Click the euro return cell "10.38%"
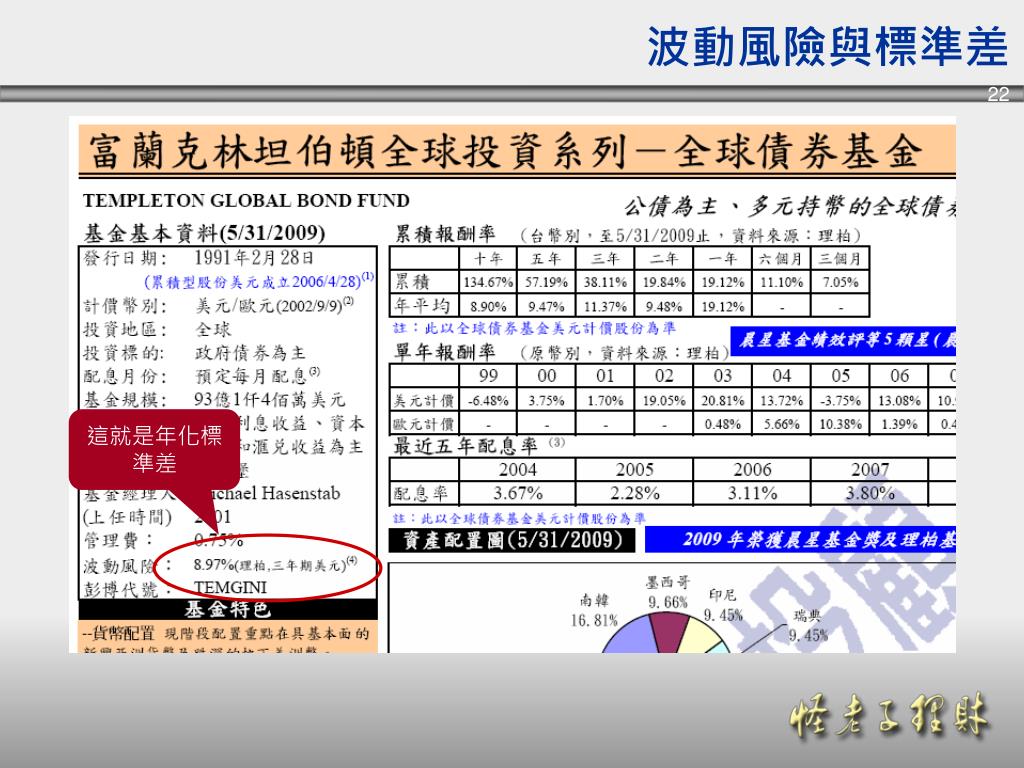 coord(840,424)
